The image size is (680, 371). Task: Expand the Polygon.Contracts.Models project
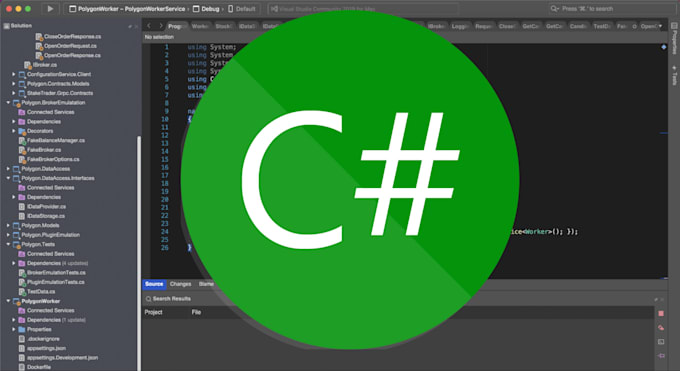point(13,84)
